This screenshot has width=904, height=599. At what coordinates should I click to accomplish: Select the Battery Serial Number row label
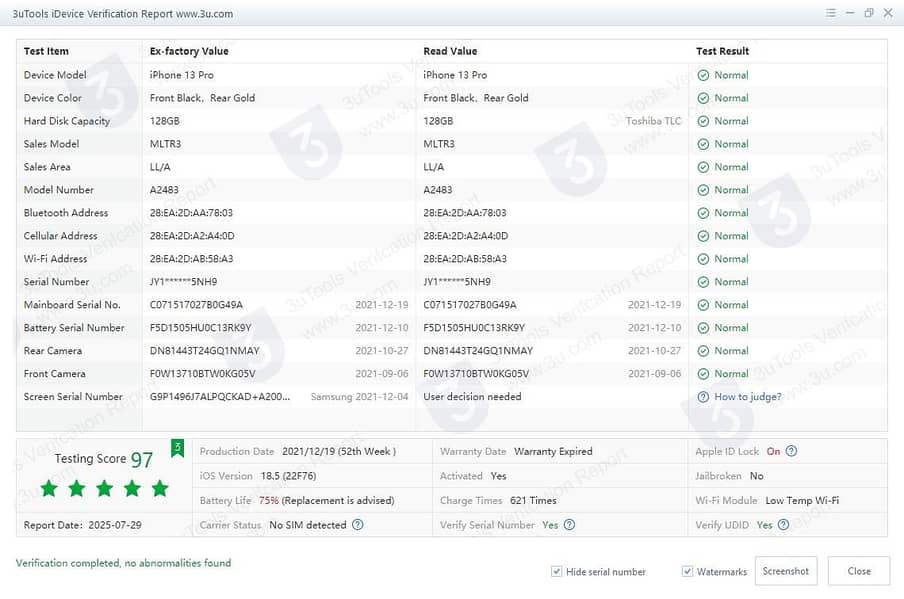pos(74,328)
